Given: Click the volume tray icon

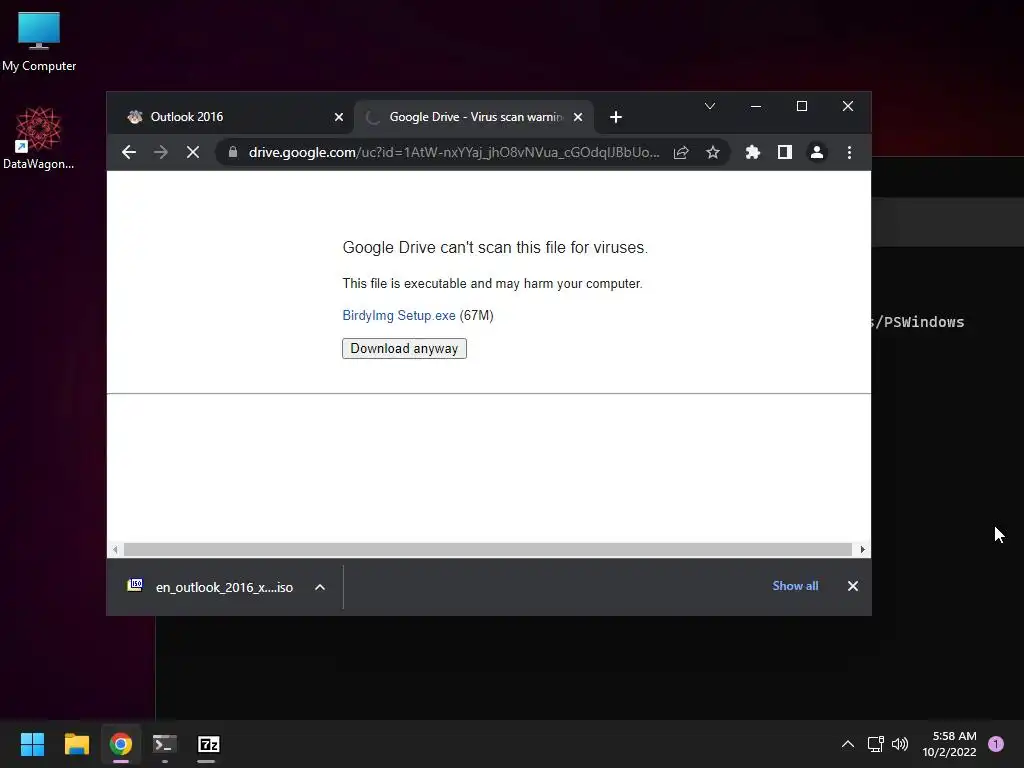Looking at the screenshot, I should [900, 744].
